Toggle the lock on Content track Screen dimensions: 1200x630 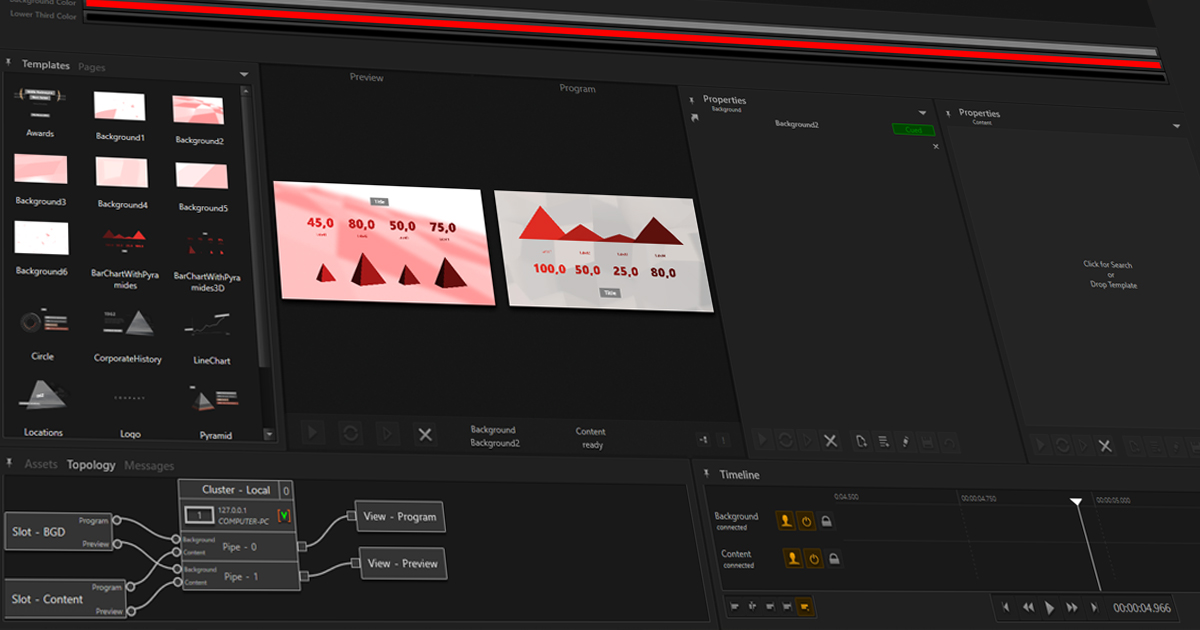[x=833, y=559]
